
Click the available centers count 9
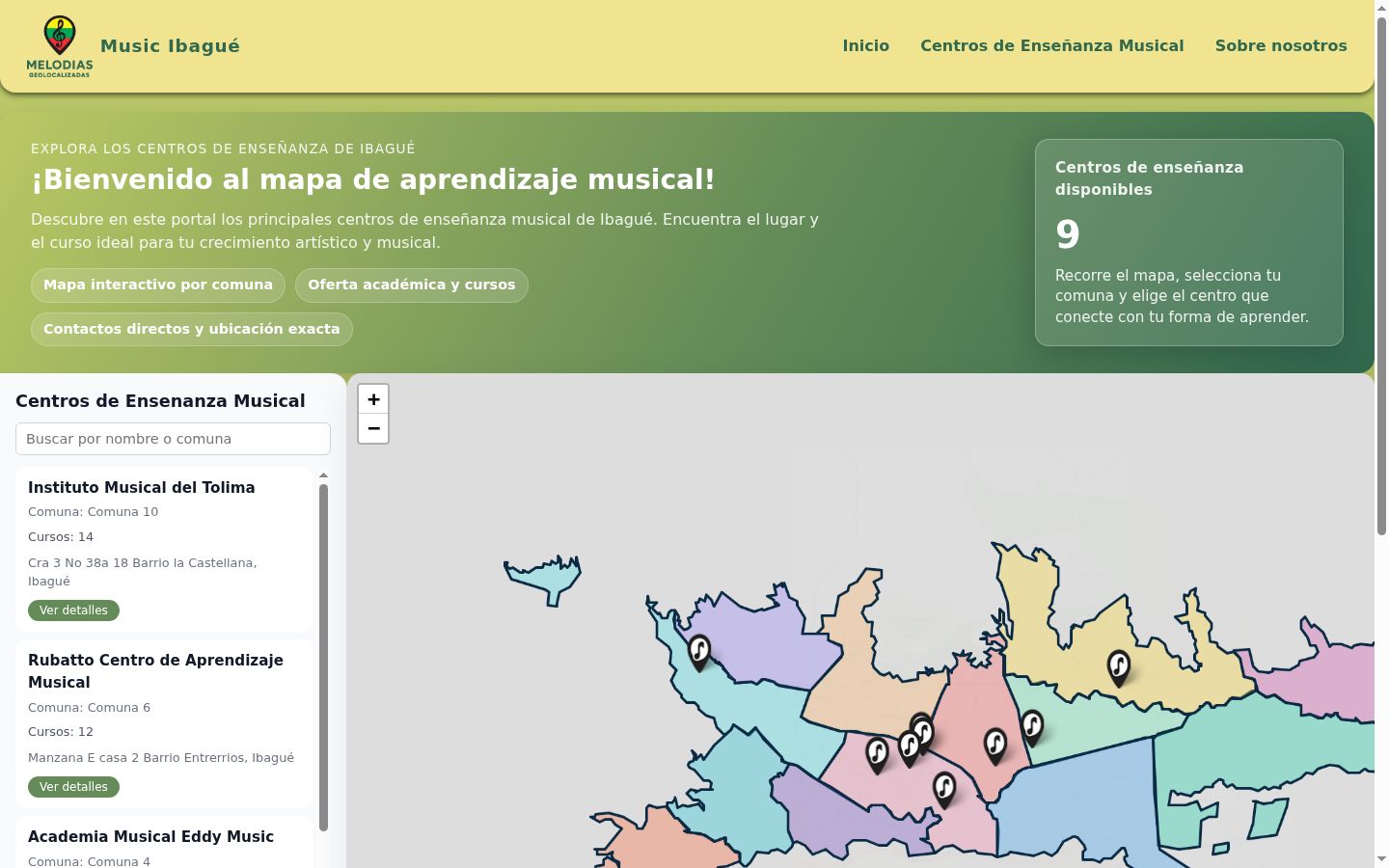(x=1068, y=234)
